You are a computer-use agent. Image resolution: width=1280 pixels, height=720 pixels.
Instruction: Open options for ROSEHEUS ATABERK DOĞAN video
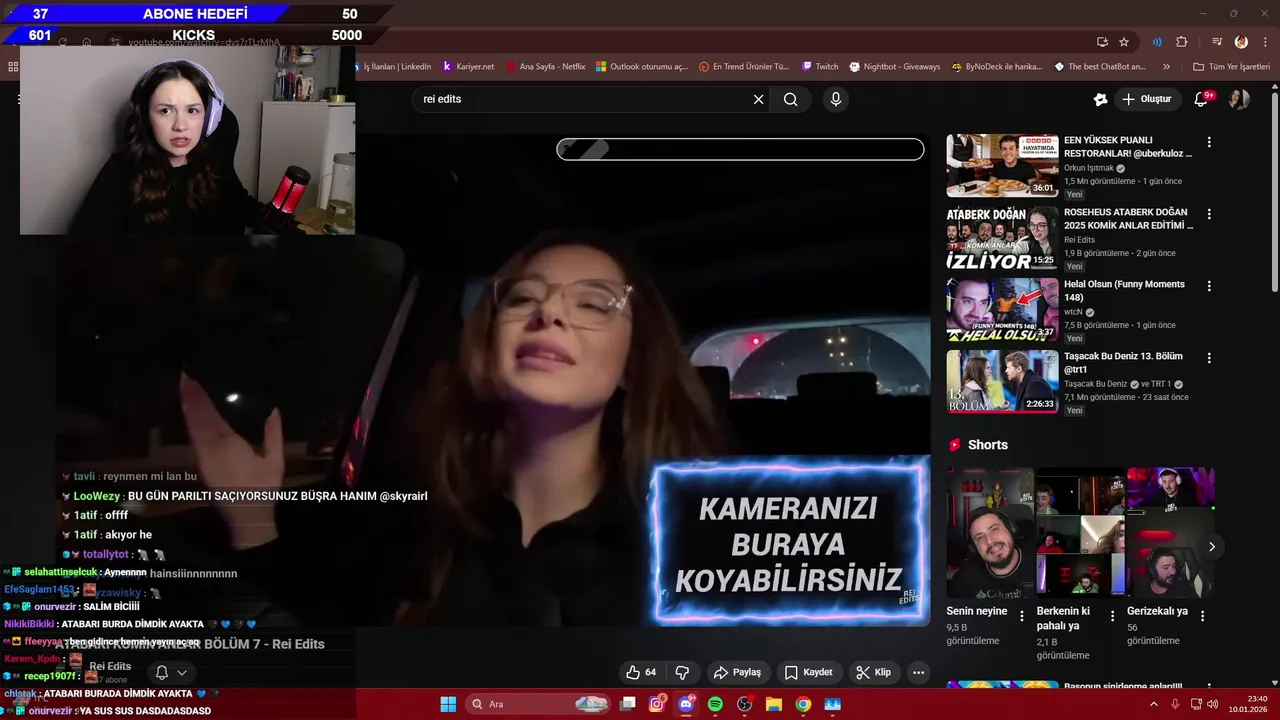coord(1209,214)
